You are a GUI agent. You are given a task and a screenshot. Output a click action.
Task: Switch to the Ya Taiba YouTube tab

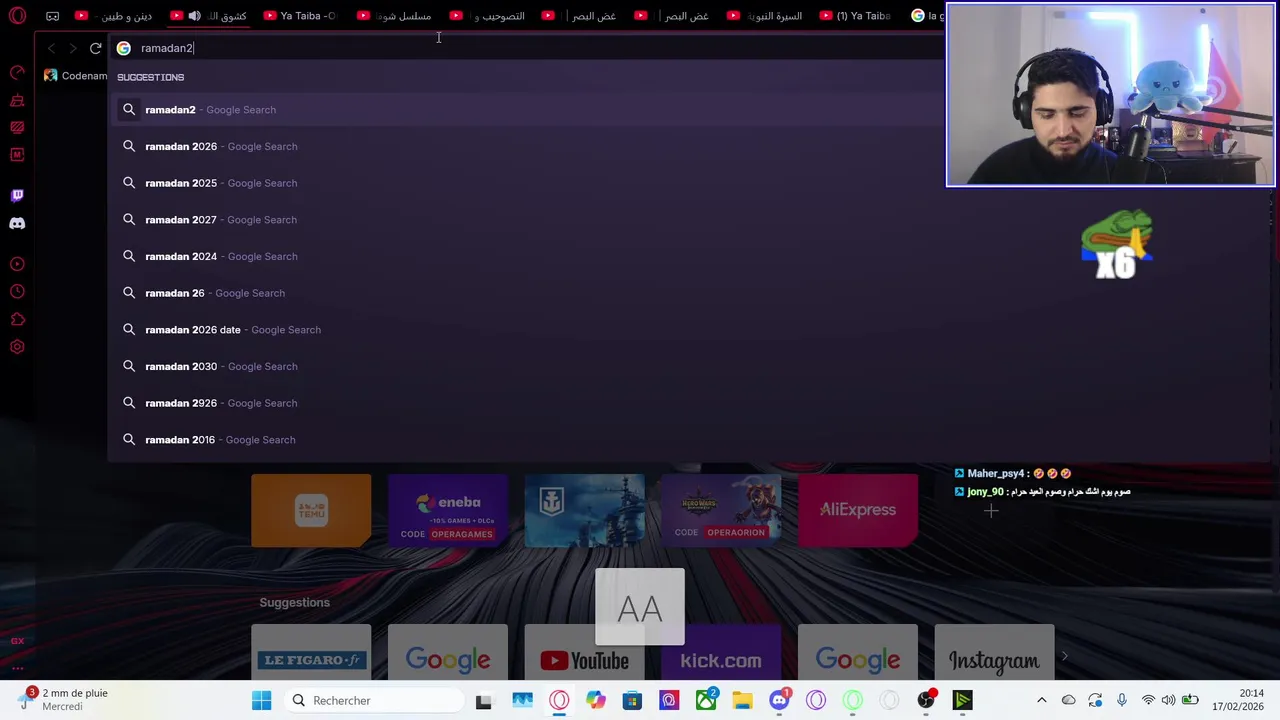[x=300, y=16]
